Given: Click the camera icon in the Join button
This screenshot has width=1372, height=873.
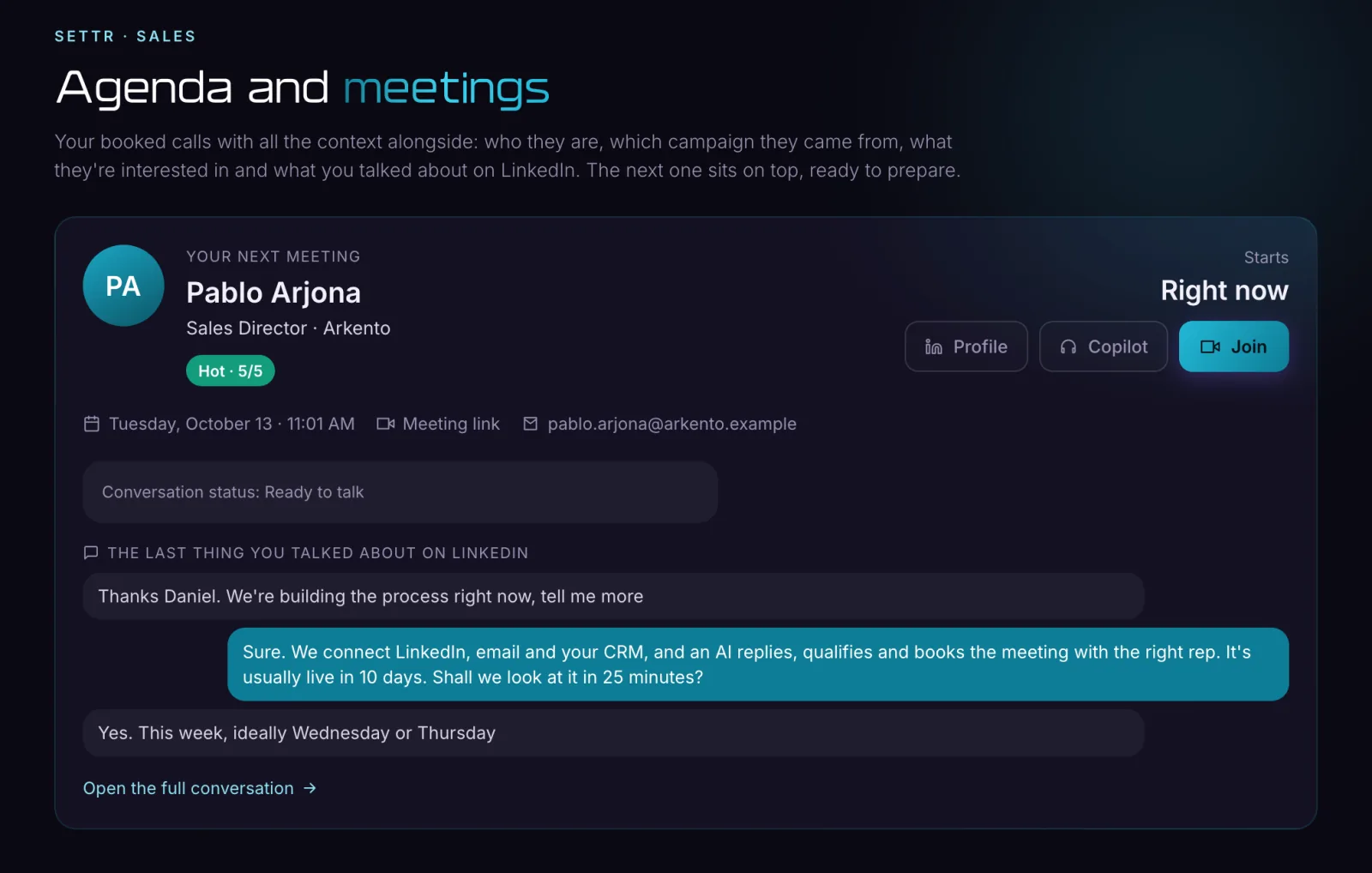Looking at the screenshot, I should pos(1210,346).
